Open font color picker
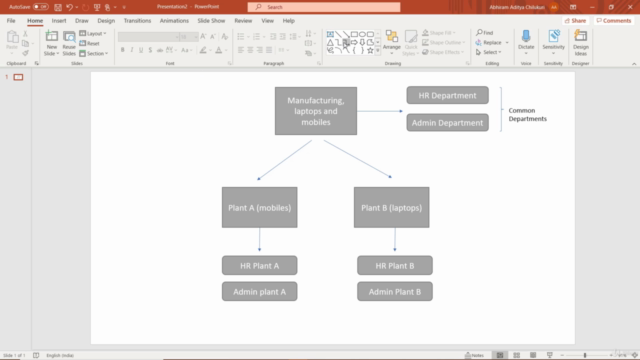The height and width of the screenshot is (360, 640). coord(219,50)
